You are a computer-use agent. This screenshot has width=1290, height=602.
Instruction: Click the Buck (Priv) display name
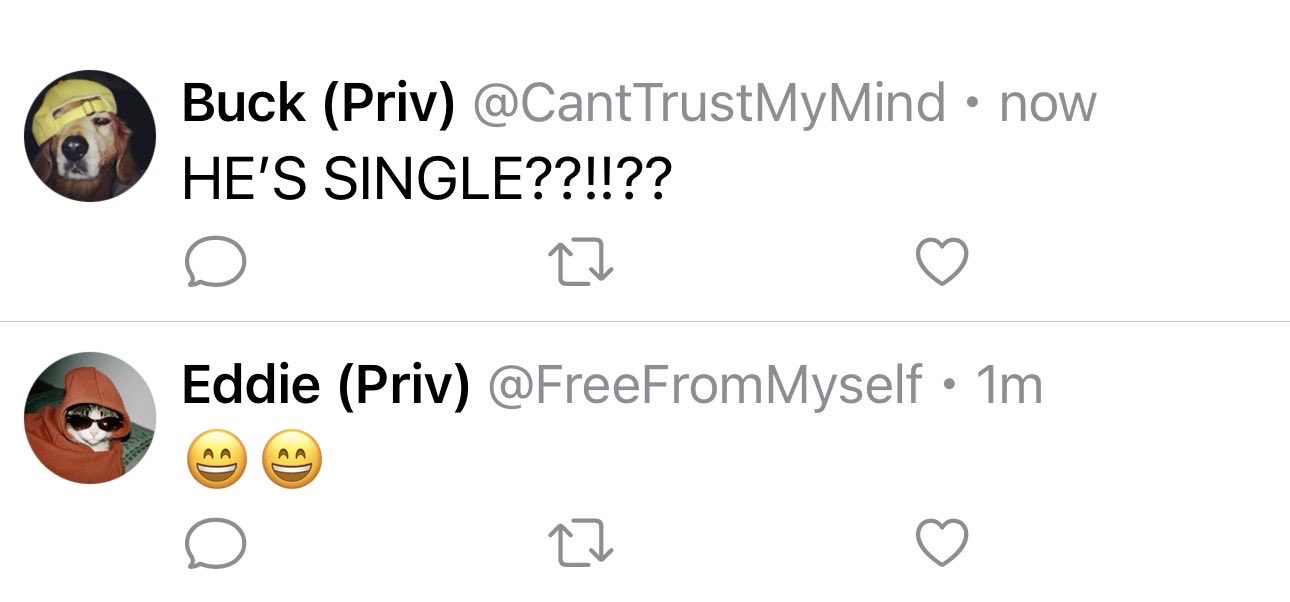pos(318,104)
